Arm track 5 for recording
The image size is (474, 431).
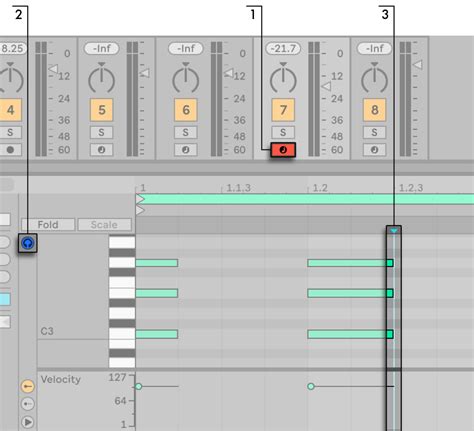point(101,150)
